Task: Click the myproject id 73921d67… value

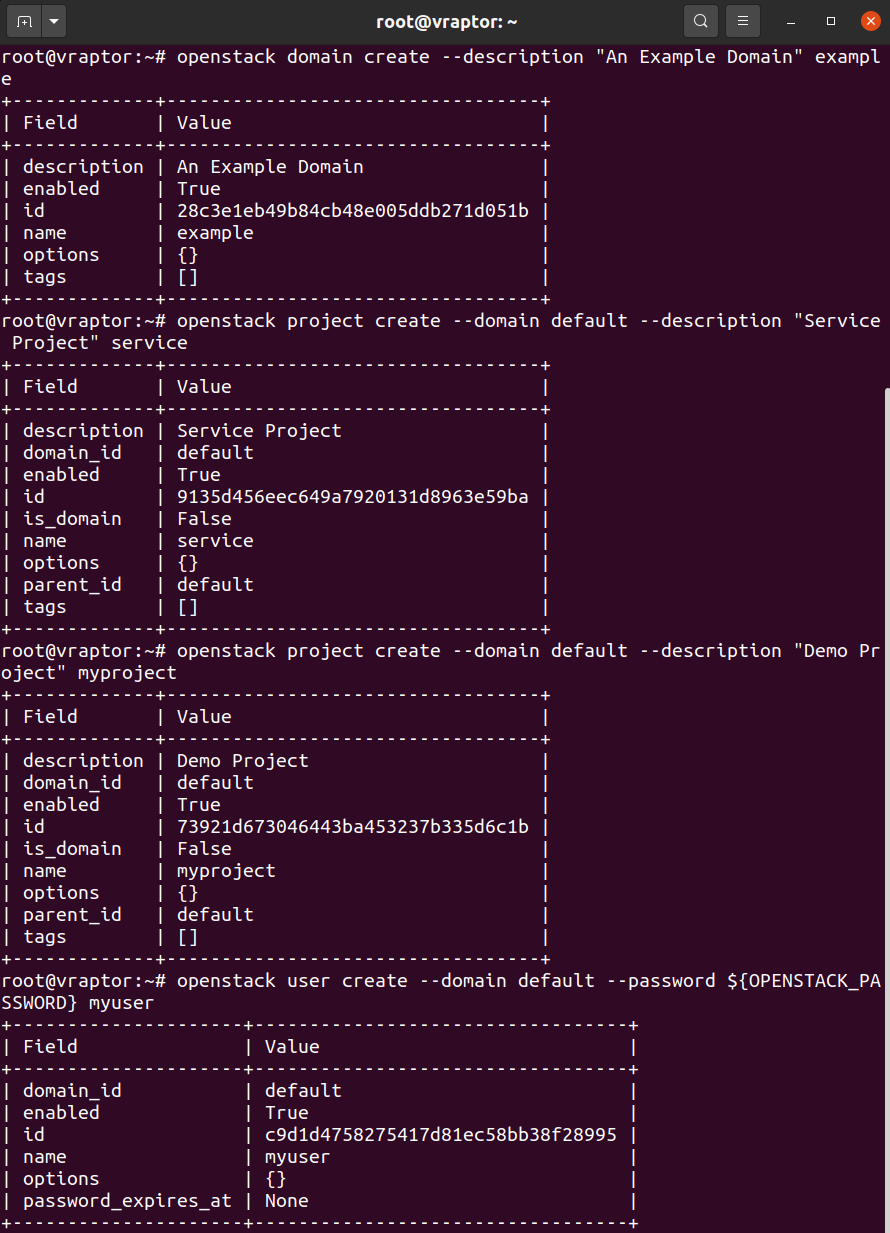Action: tap(353, 827)
